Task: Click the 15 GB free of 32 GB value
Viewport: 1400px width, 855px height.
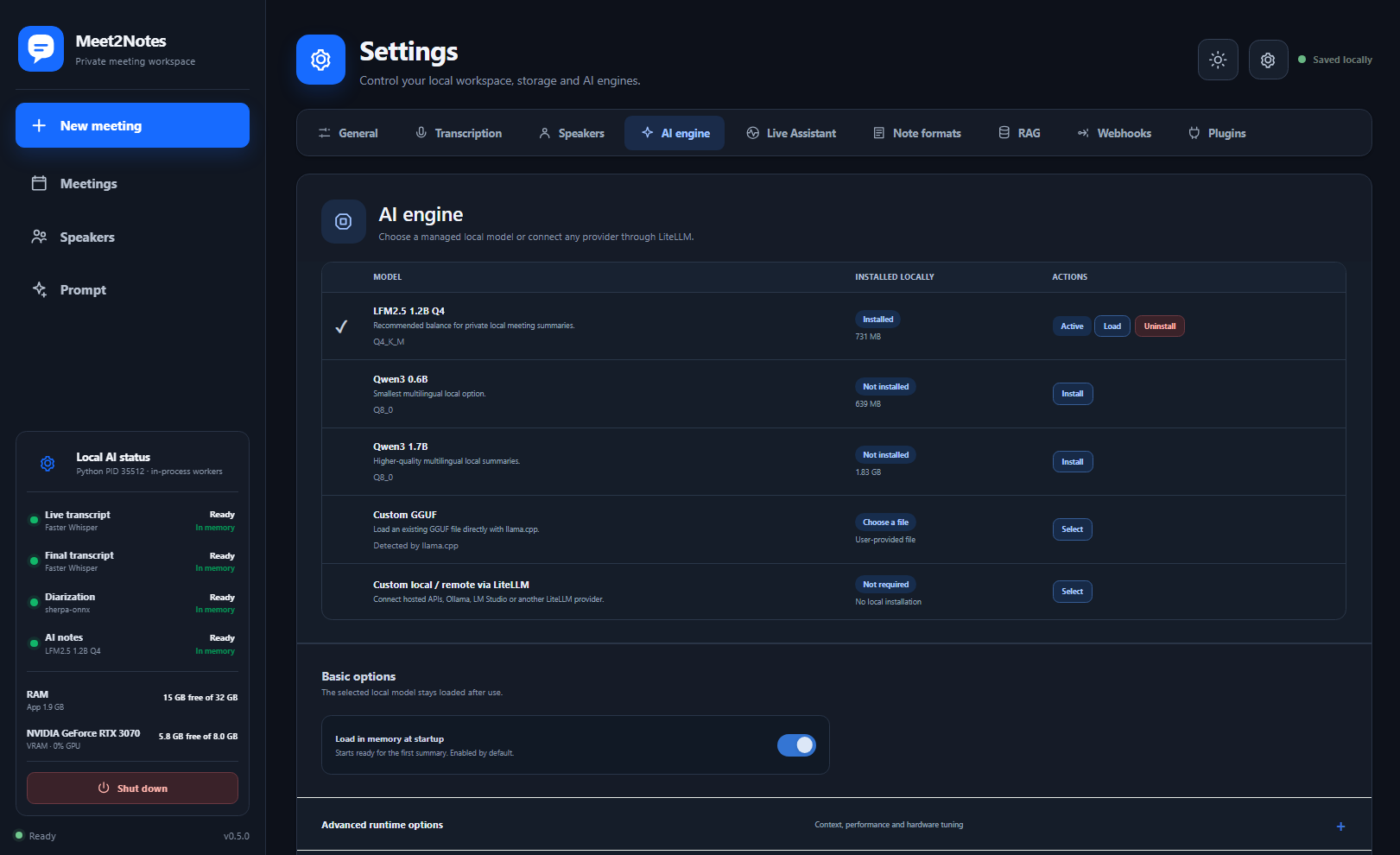Action: click(200, 697)
